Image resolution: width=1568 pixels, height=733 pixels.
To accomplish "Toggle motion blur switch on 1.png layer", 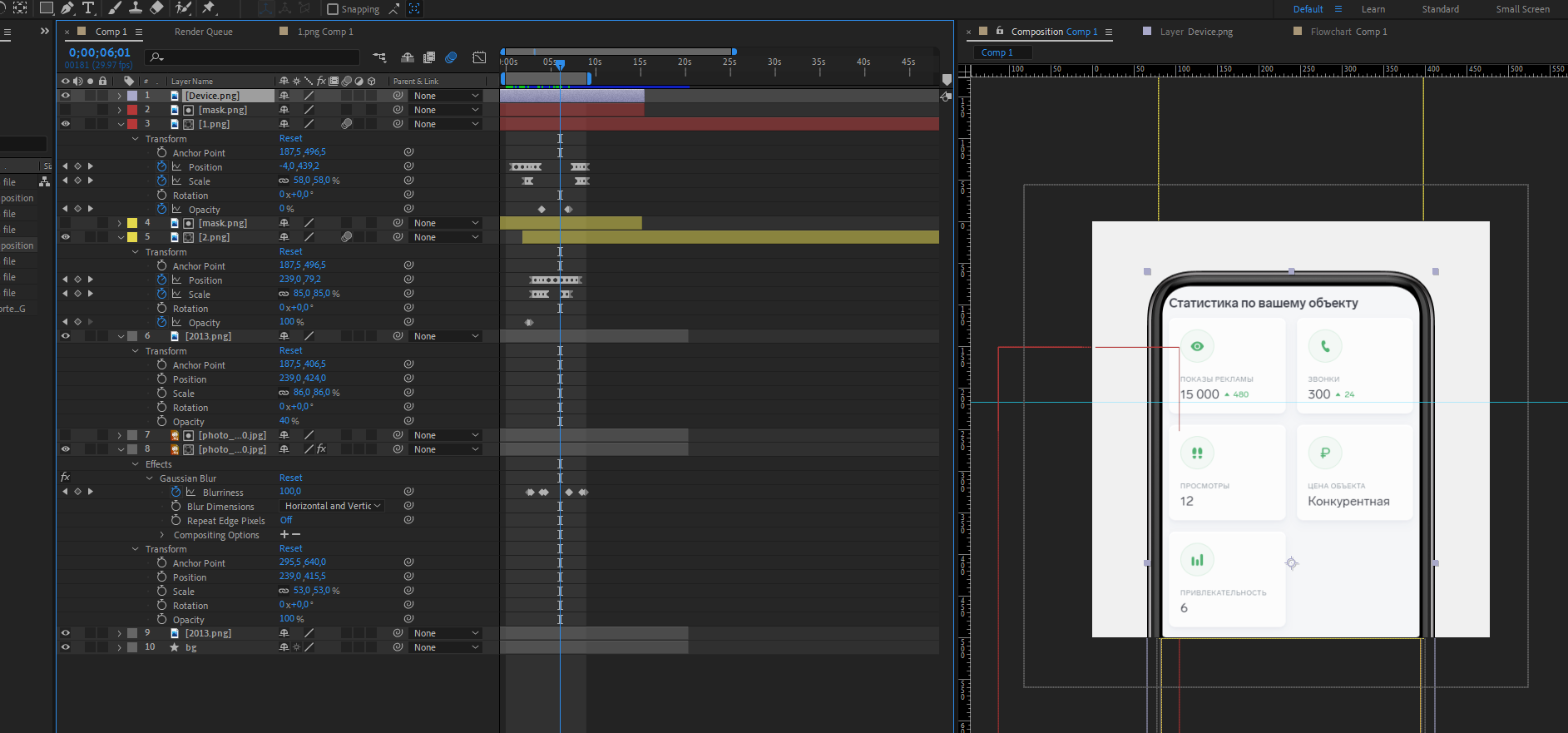I will point(347,124).
